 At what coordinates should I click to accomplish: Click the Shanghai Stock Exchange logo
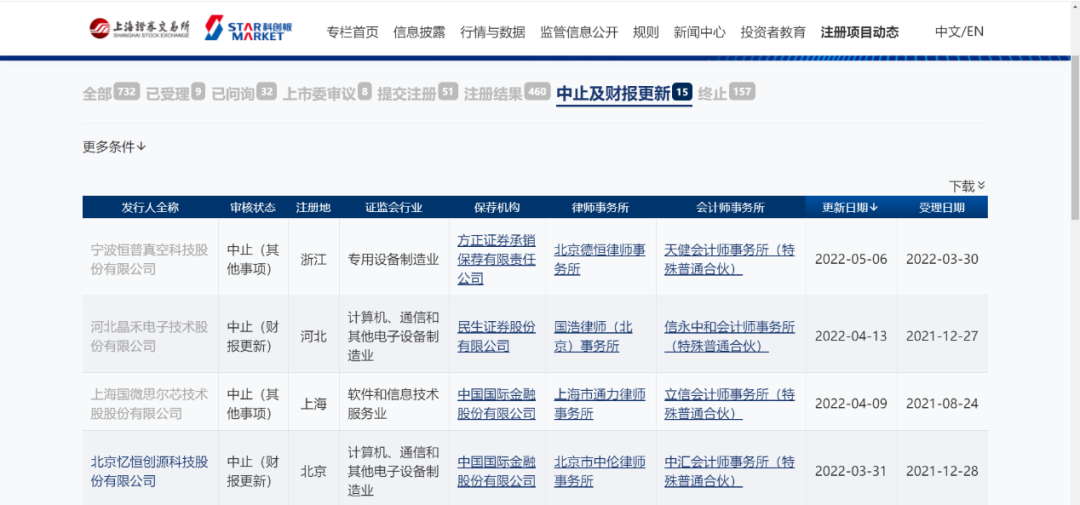(139, 29)
